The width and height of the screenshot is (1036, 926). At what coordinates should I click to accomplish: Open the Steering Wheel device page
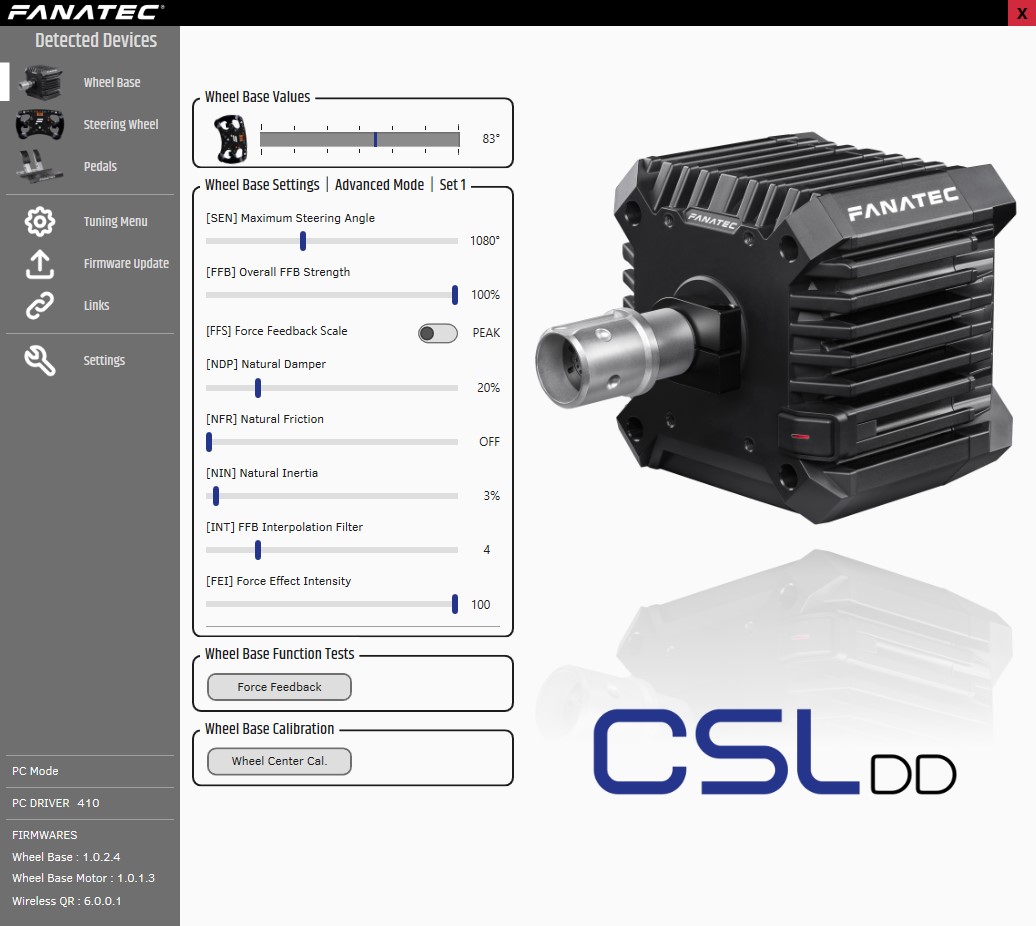click(x=120, y=124)
